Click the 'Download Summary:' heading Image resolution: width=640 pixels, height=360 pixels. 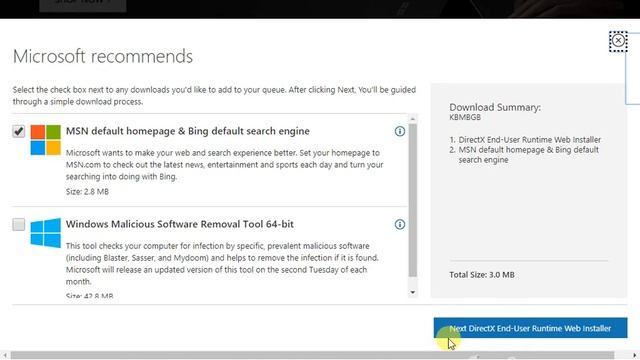pyautogui.click(x=495, y=107)
